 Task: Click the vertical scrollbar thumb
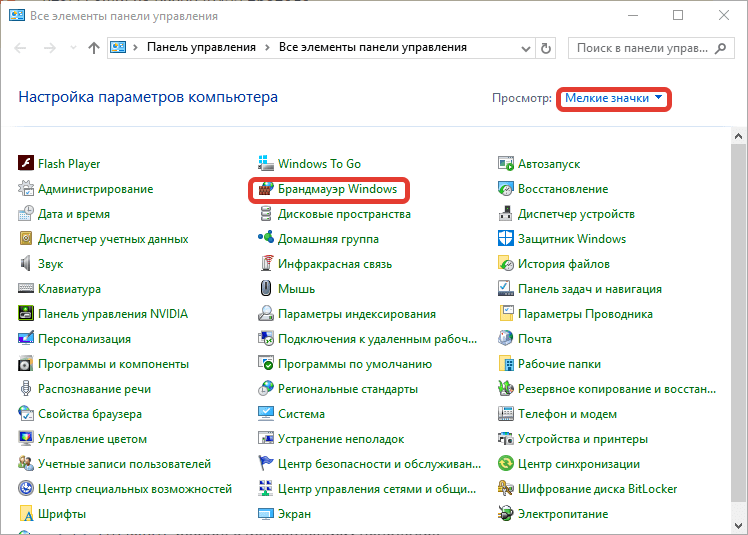pos(738,323)
